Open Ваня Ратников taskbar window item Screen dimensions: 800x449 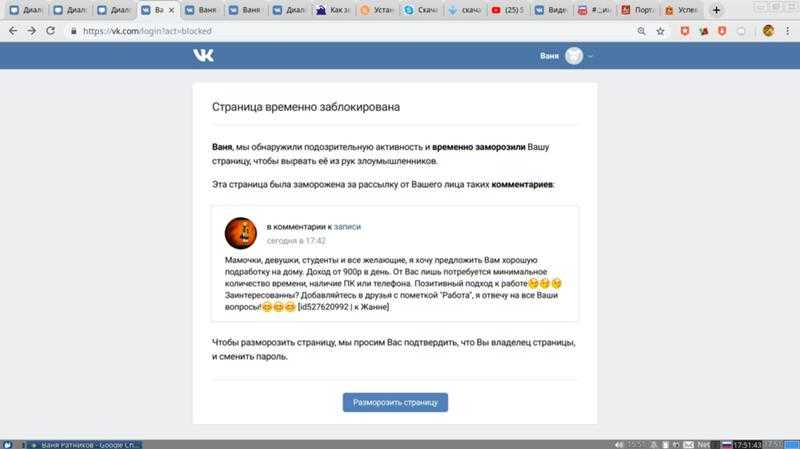click(x=85, y=445)
